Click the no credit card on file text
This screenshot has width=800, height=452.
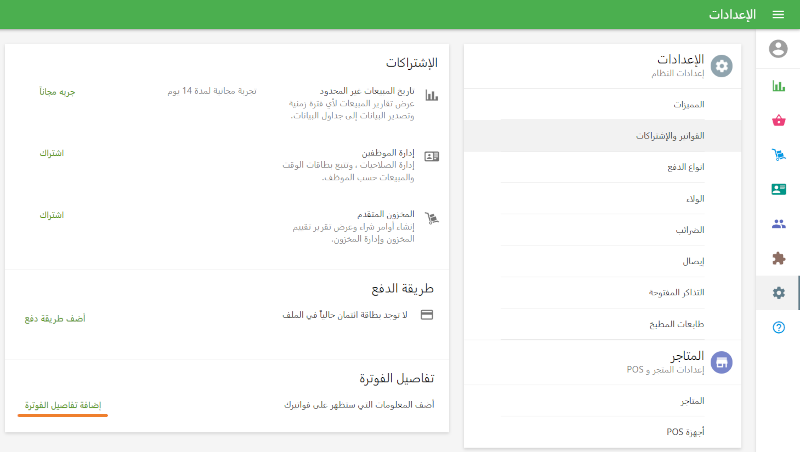pos(345,315)
